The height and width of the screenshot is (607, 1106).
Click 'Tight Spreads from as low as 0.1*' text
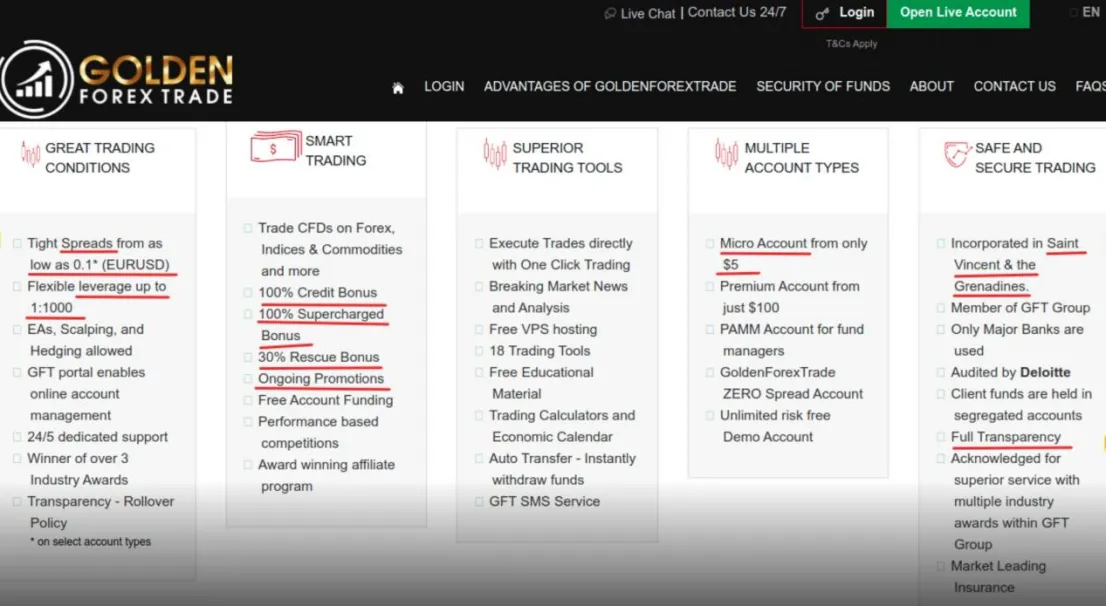point(99,254)
